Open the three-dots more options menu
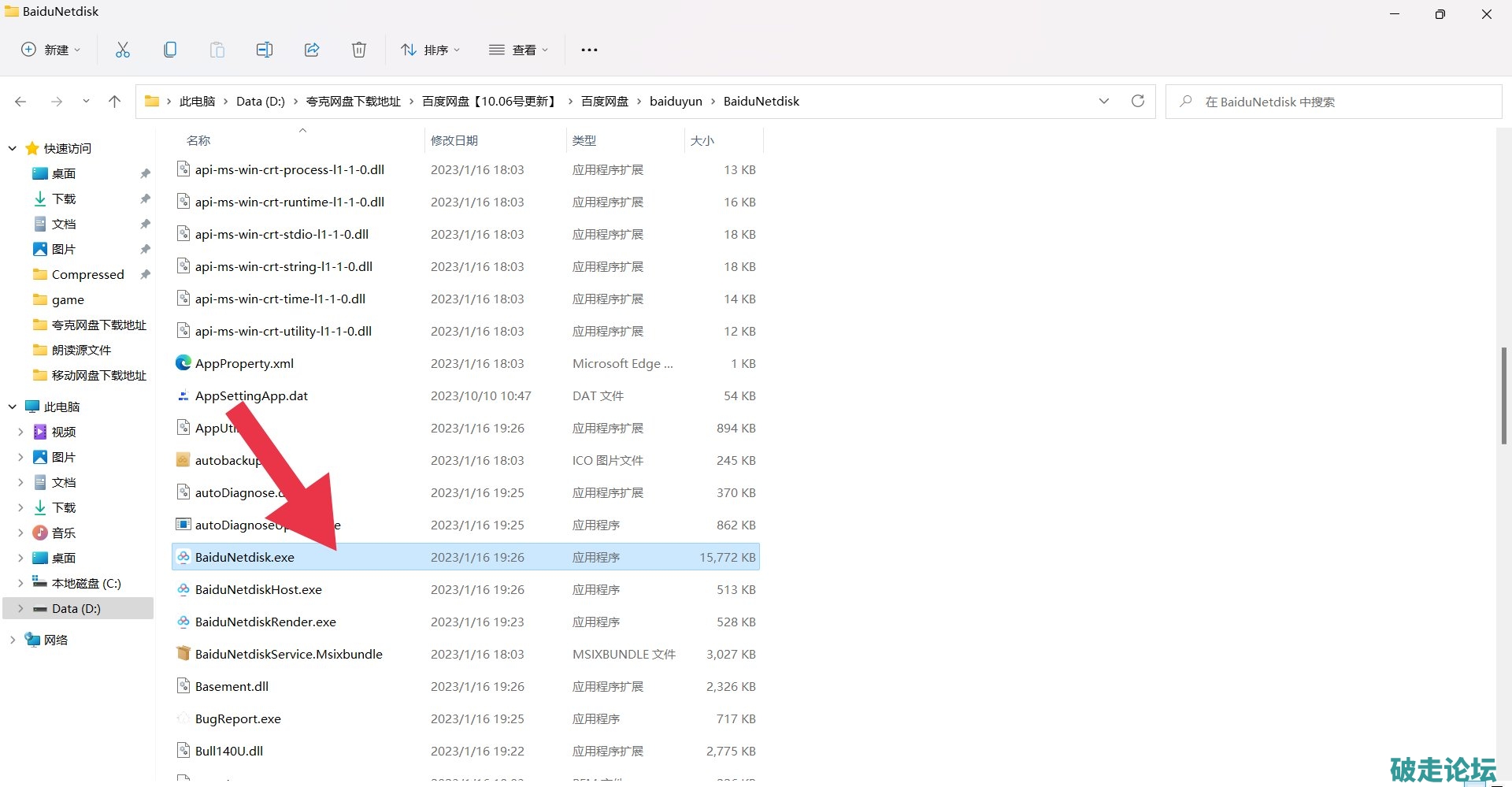Image resolution: width=1512 pixels, height=787 pixels. [x=589, y=50]
